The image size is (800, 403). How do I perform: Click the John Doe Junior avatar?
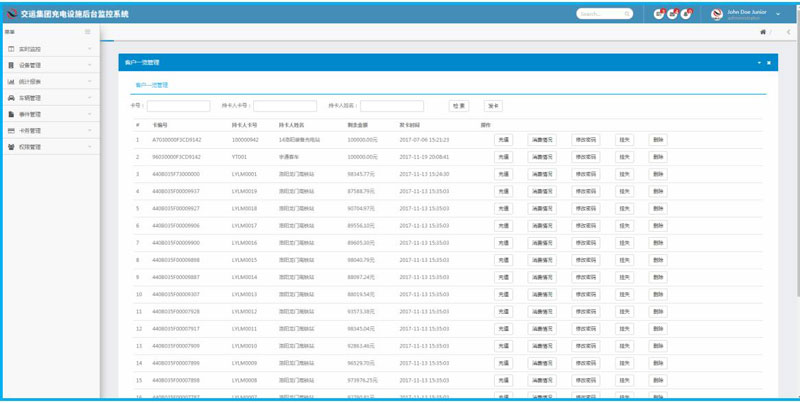716,14
